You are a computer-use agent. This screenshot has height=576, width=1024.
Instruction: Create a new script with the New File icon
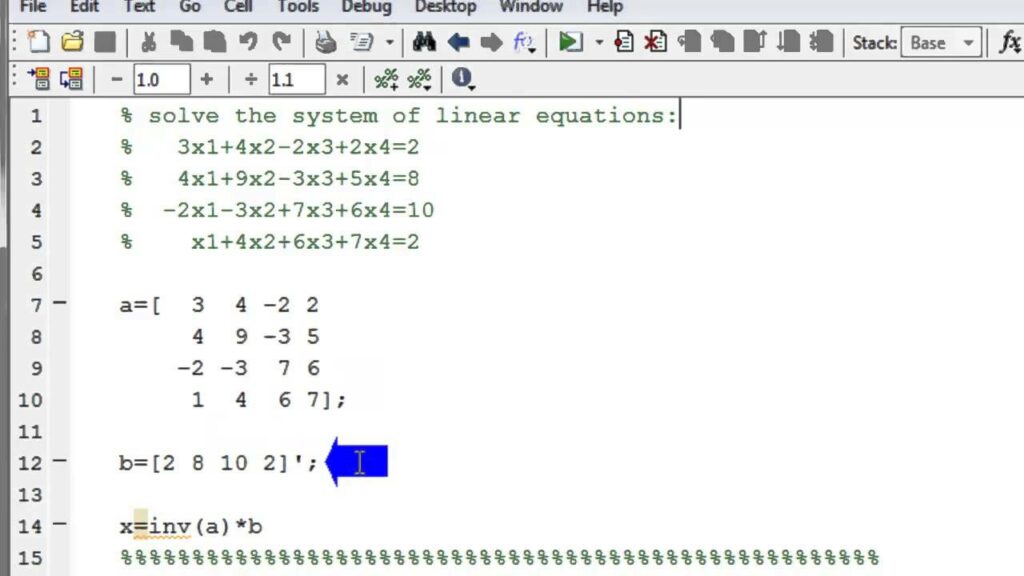point(38,43)
